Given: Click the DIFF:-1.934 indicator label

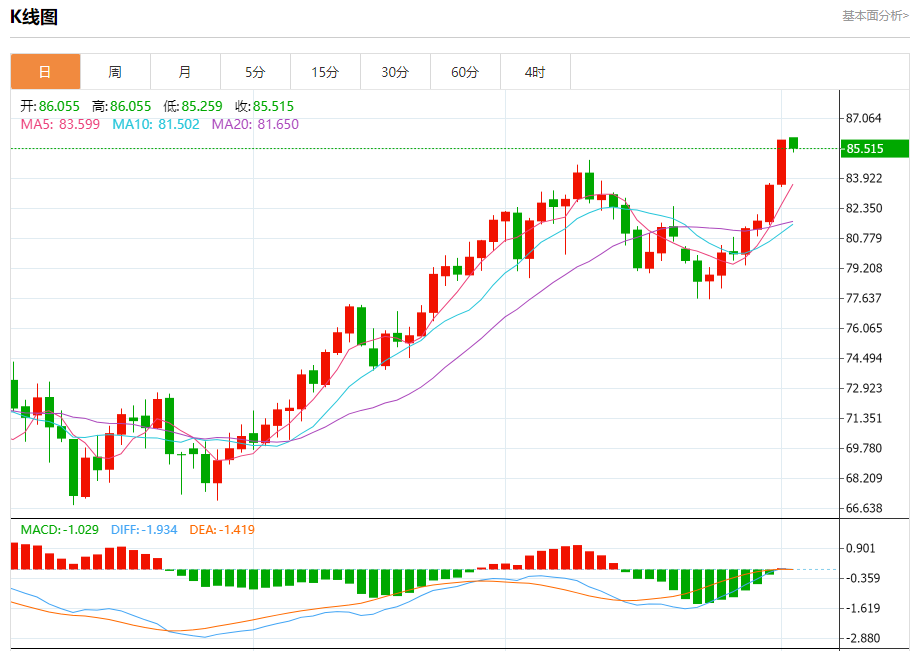Looking at the screenshot, I should click(x=144, y=530).
